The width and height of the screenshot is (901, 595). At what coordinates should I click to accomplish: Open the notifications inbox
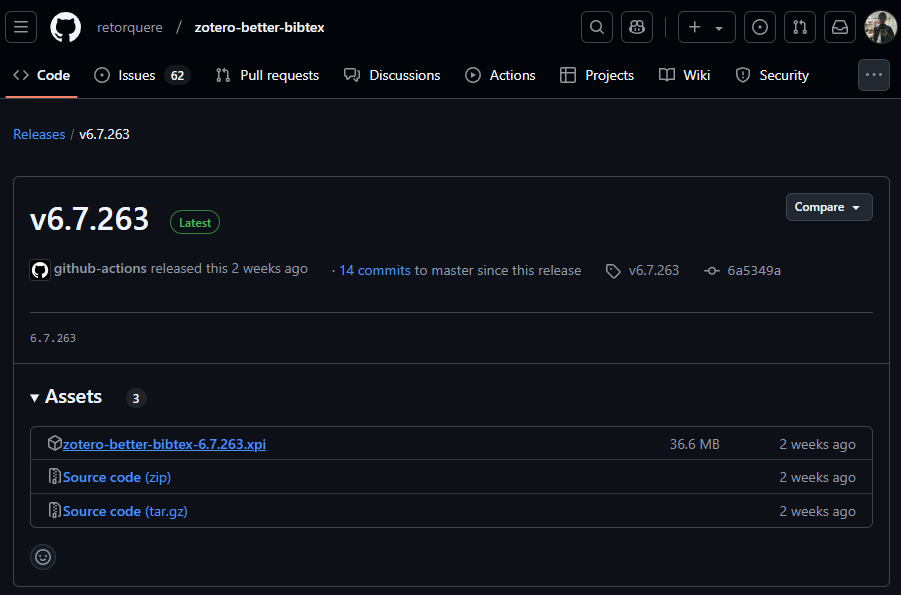(840, 27)
